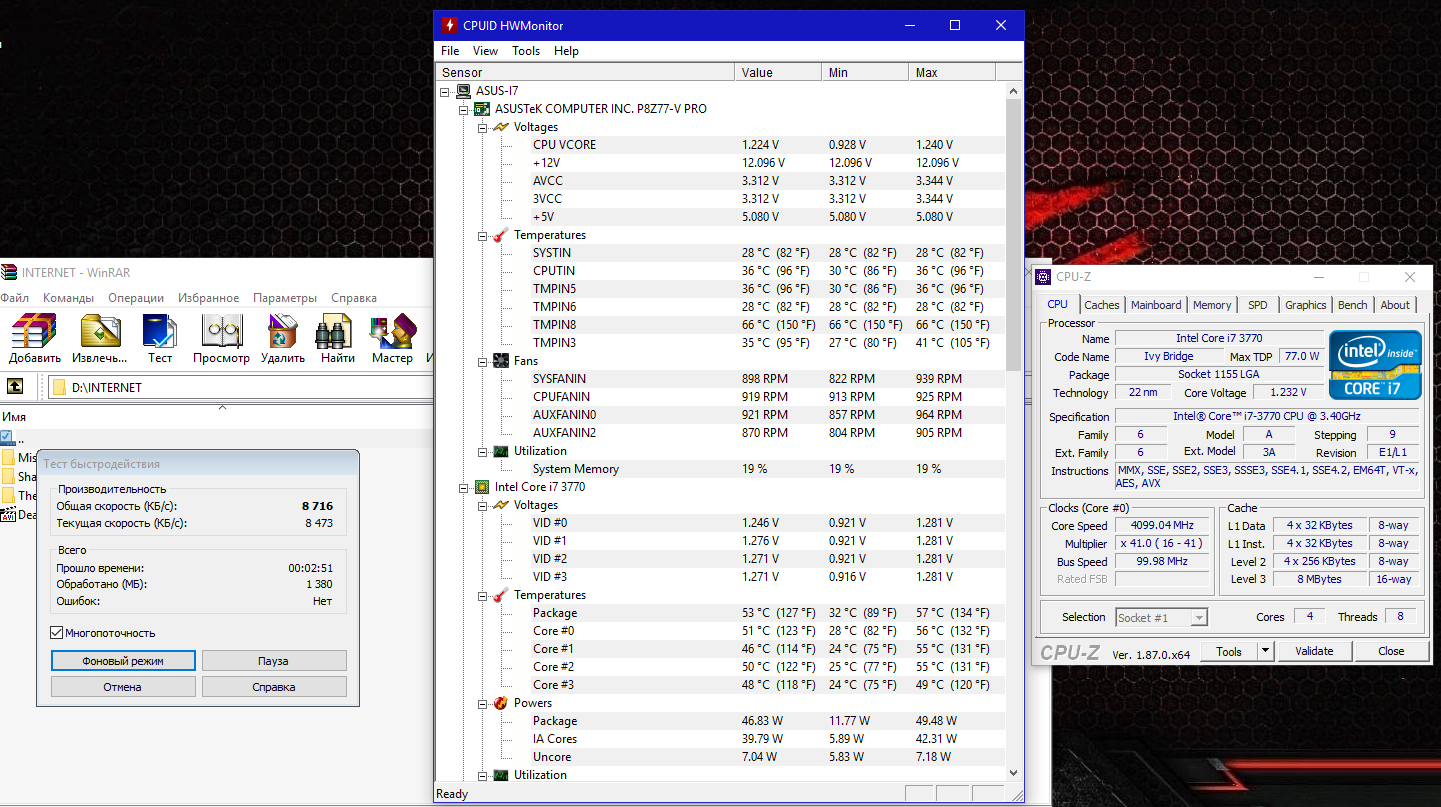This screenshot has height=807, width=1441.
Task: Click the flame icon beside Powers
Action: [501, 703]
